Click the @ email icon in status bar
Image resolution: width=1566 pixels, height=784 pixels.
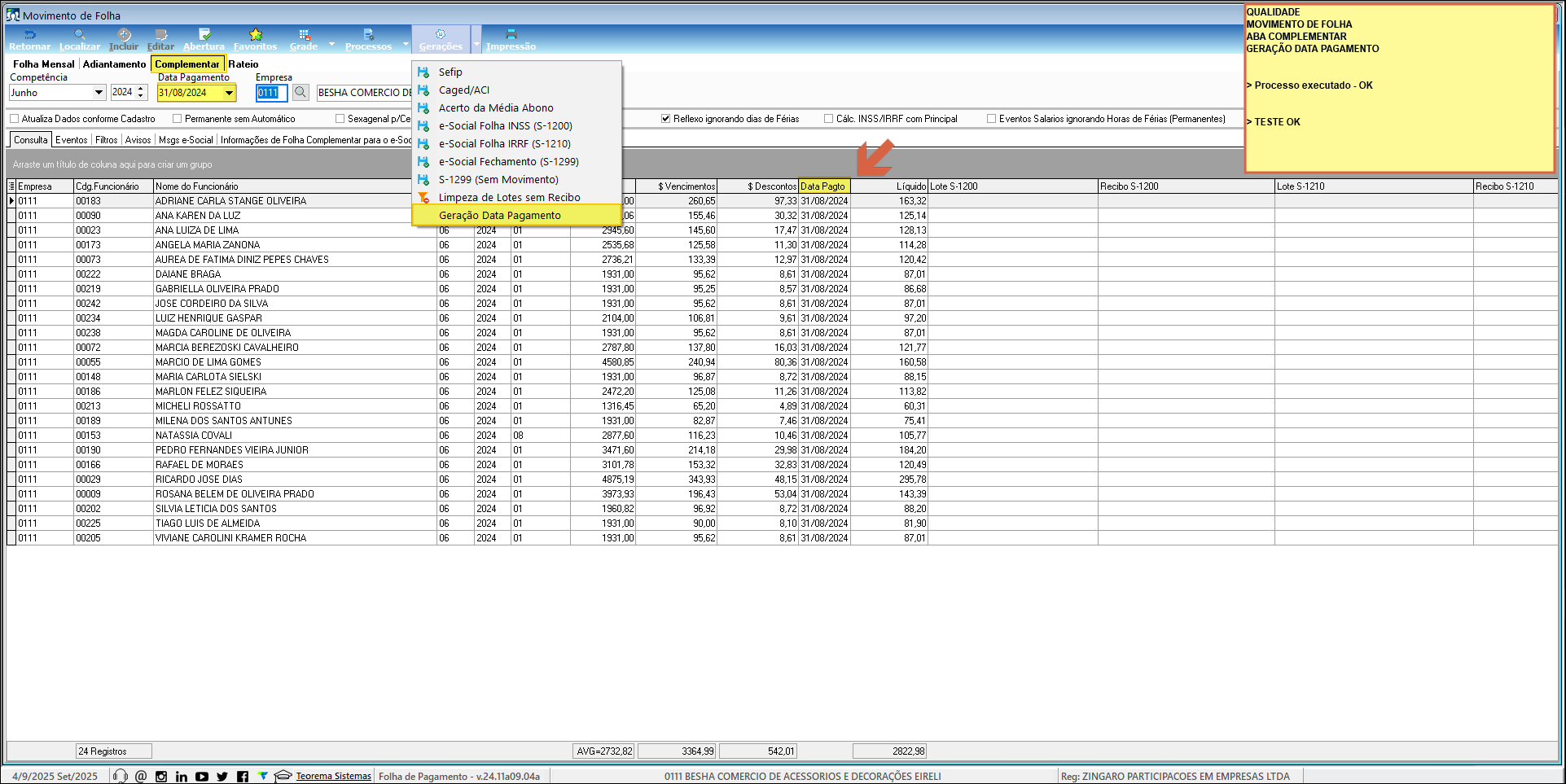coord(141,776)
